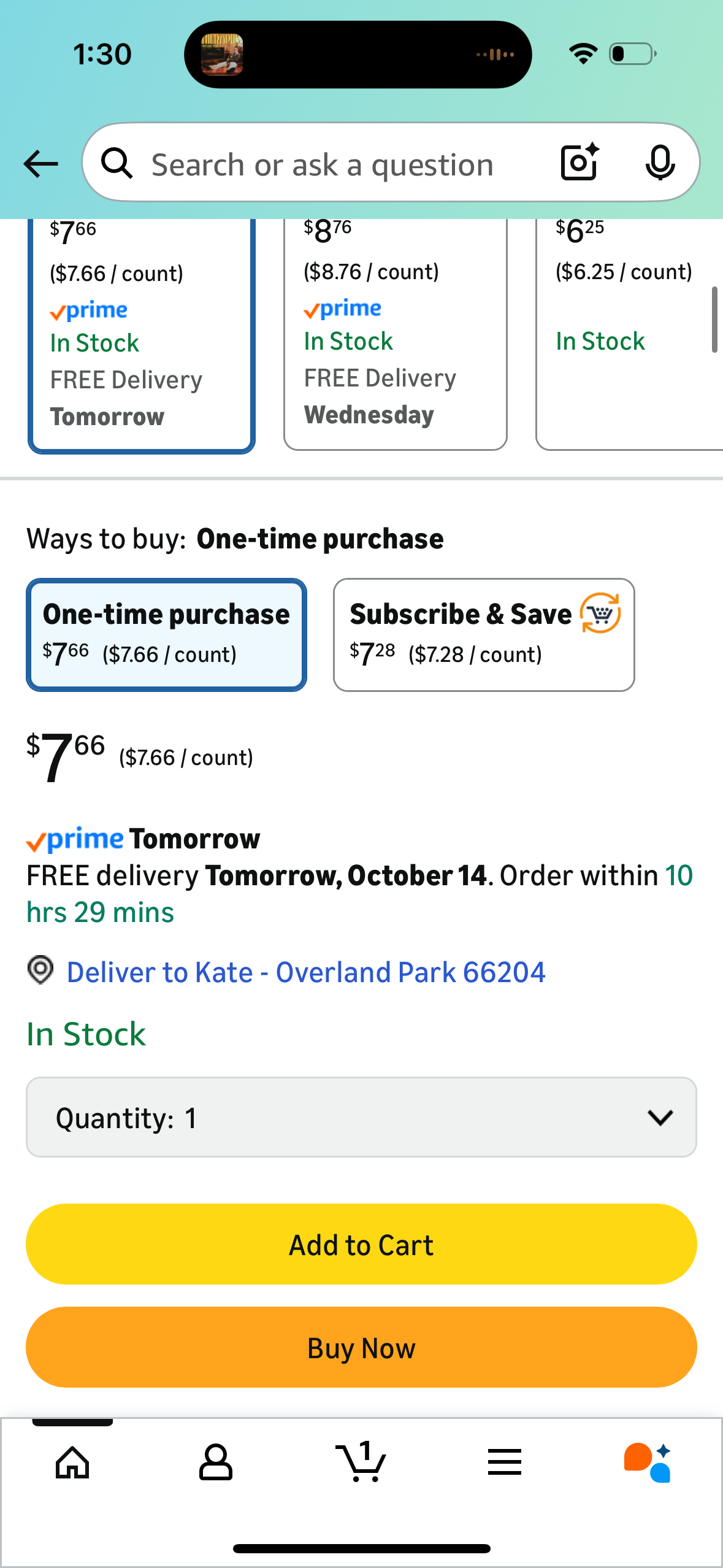Open the hamburger menu icon

tap(505, 1462)
